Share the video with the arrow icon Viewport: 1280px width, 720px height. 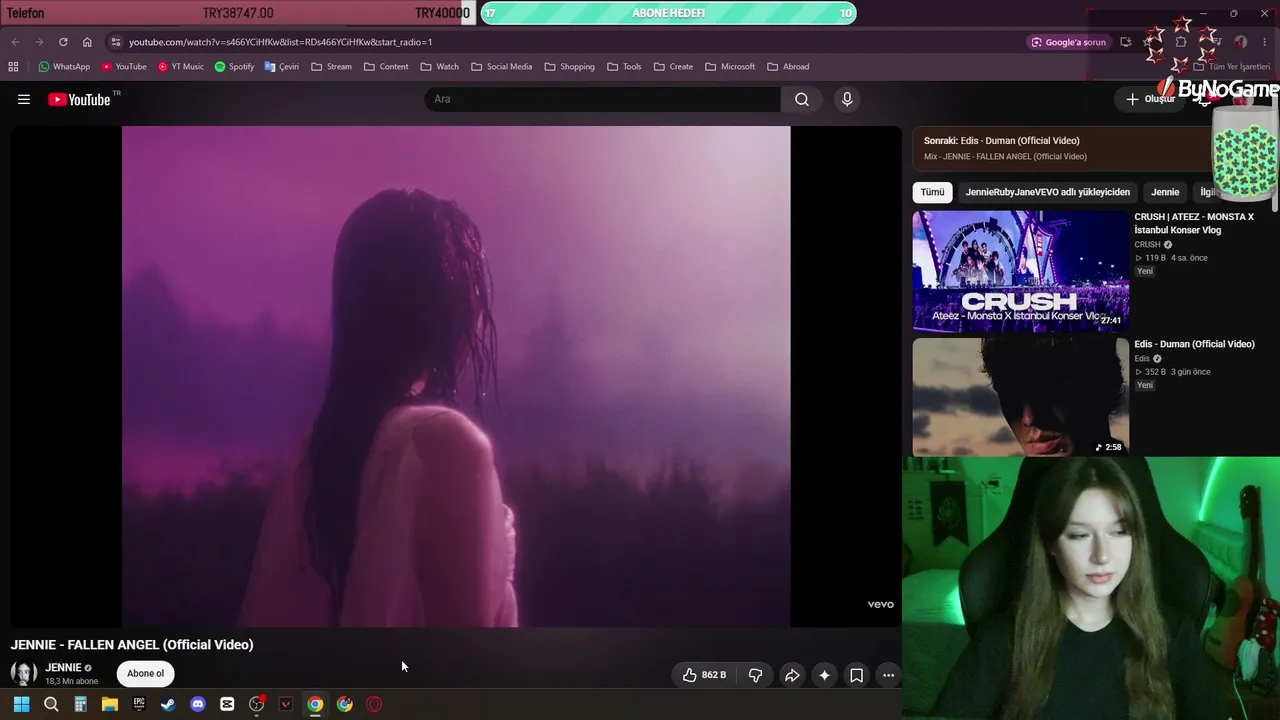point(791,675)
